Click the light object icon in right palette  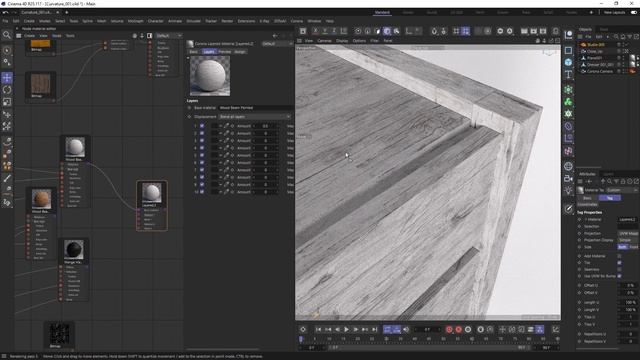click(x=568, y=190)
